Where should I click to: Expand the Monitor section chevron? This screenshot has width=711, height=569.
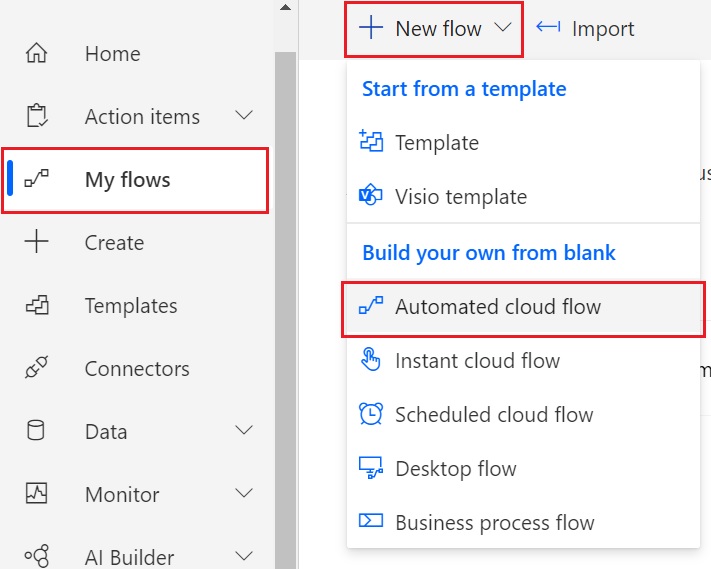pyautogui.click(x=244, y=494)
